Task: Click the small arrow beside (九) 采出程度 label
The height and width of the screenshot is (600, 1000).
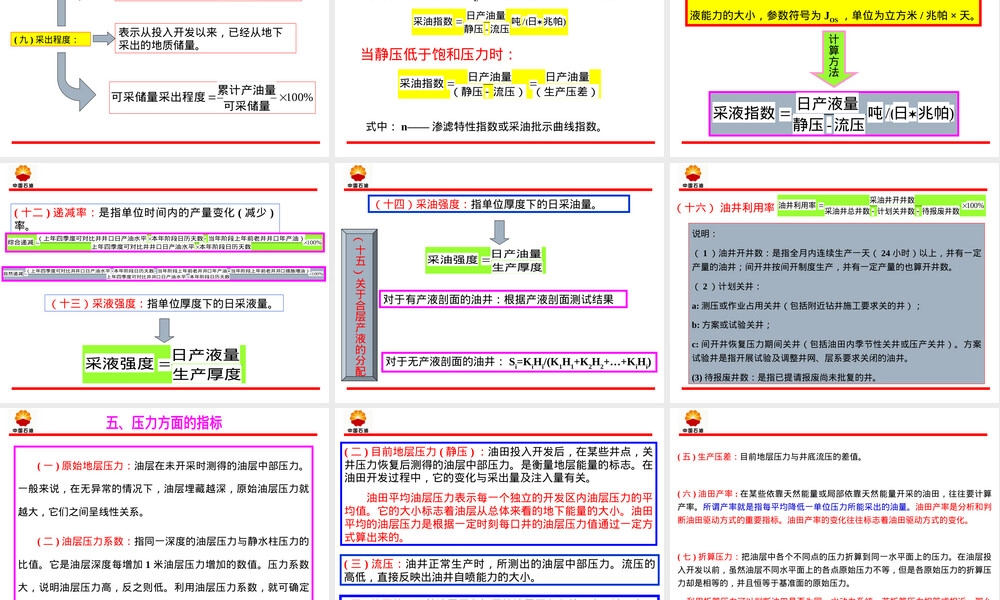Action: pos(103,40)
